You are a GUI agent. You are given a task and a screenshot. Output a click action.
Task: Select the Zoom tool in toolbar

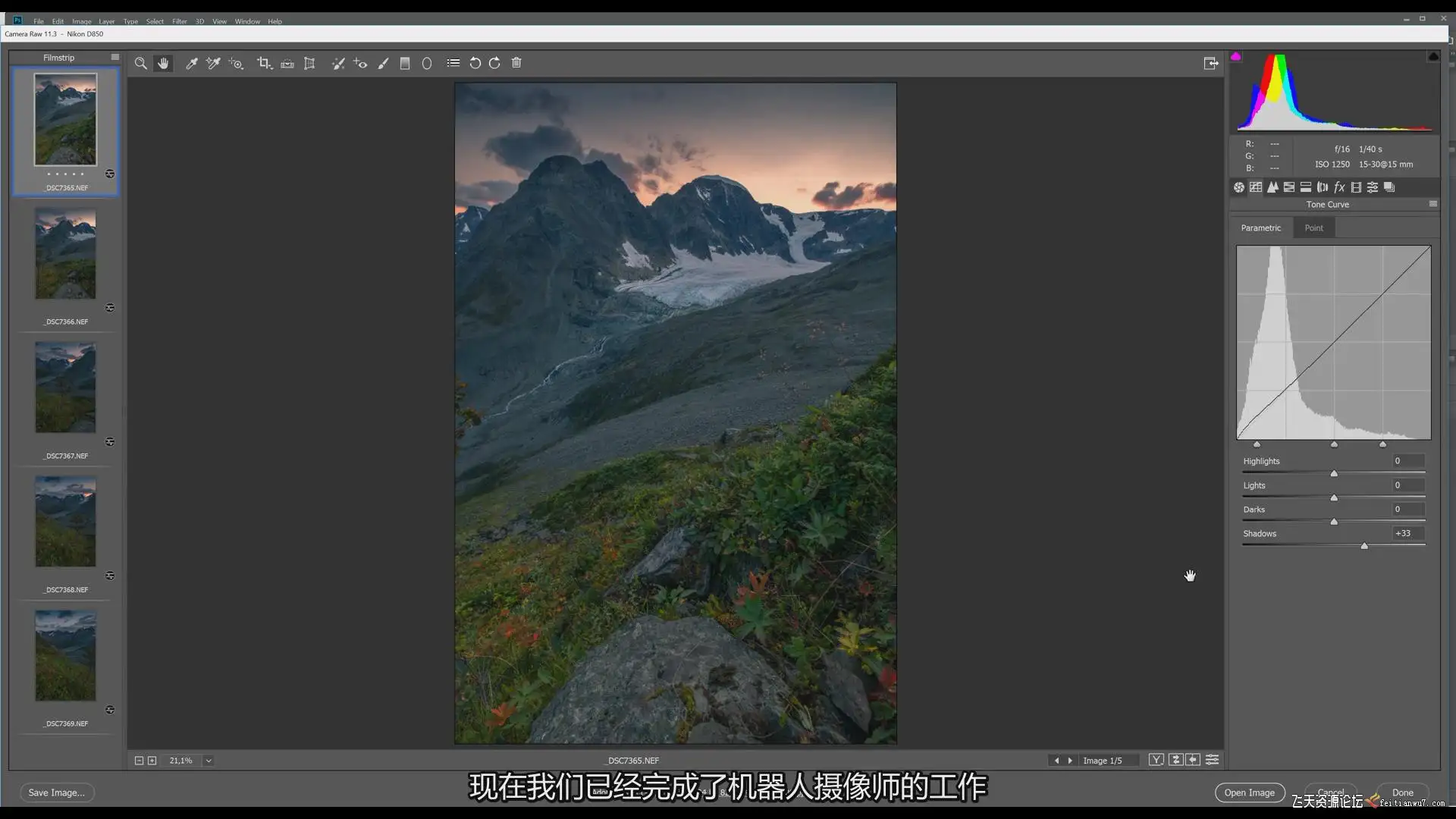point(140,64)
